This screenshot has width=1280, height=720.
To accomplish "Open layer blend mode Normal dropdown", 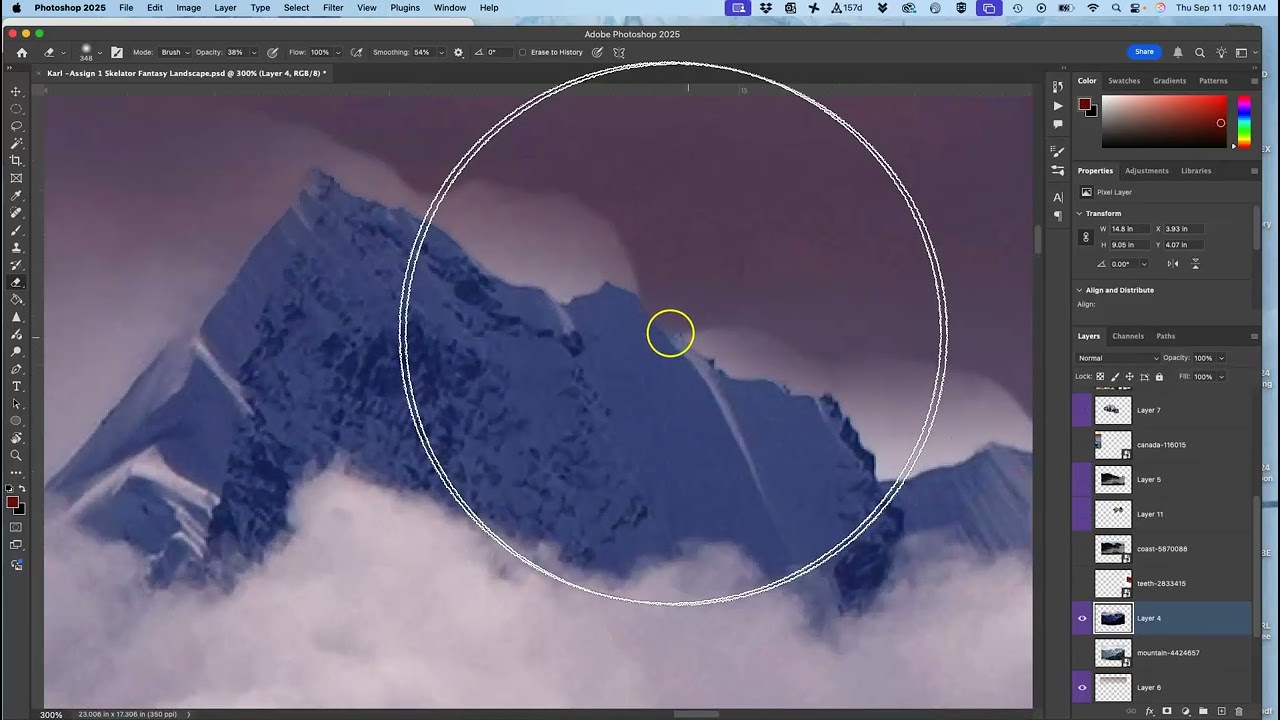I will (x=1118, y=358).
